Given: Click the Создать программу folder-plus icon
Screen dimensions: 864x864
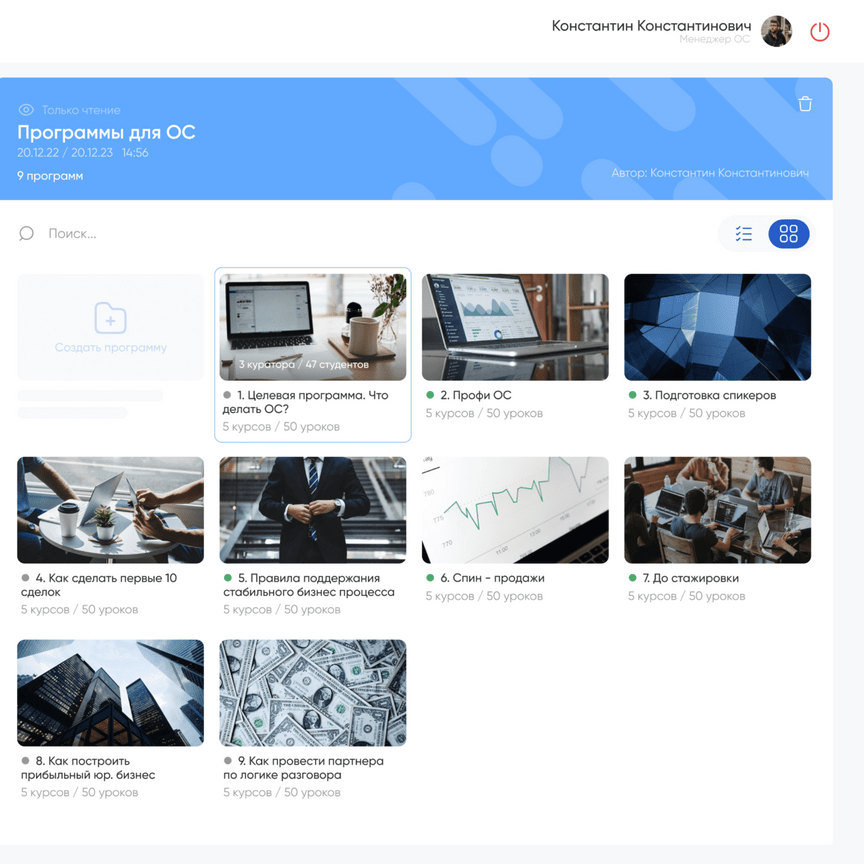Looking at the screenshot, I should pyautogui.click(x=110, y=317).
